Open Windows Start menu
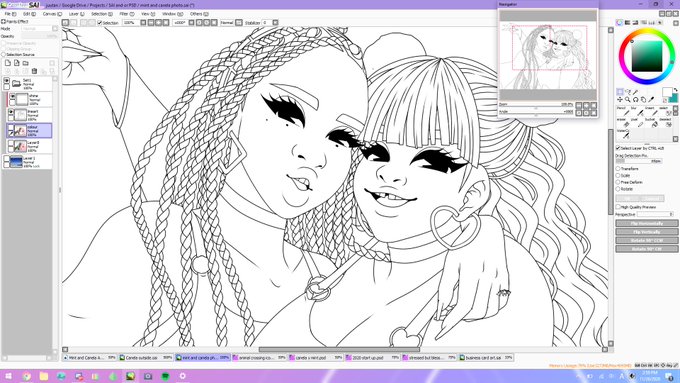The height and width of the screenshot is (383, 680). (x=8, y=376)
